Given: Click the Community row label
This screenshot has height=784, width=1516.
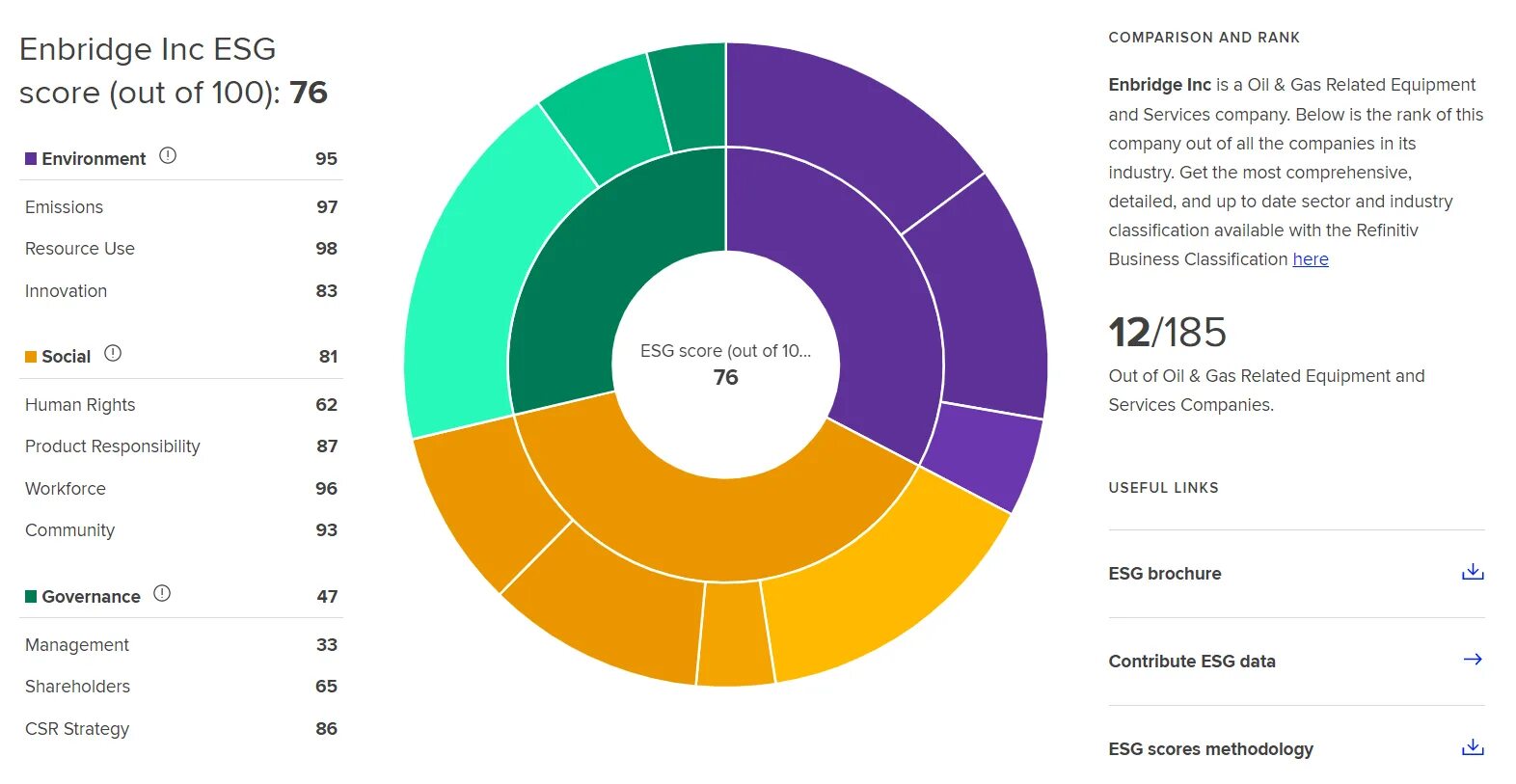Looking at the screenshot, I should (x=69, y=529).
